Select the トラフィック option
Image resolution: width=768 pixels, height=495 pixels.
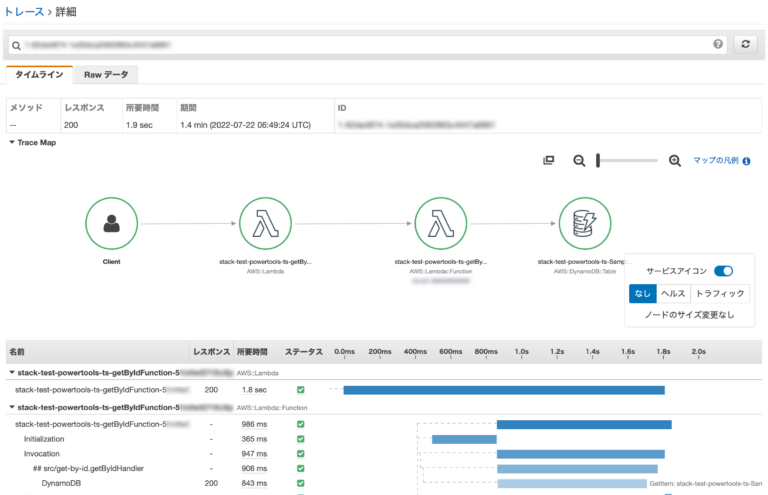pos(720,293)
